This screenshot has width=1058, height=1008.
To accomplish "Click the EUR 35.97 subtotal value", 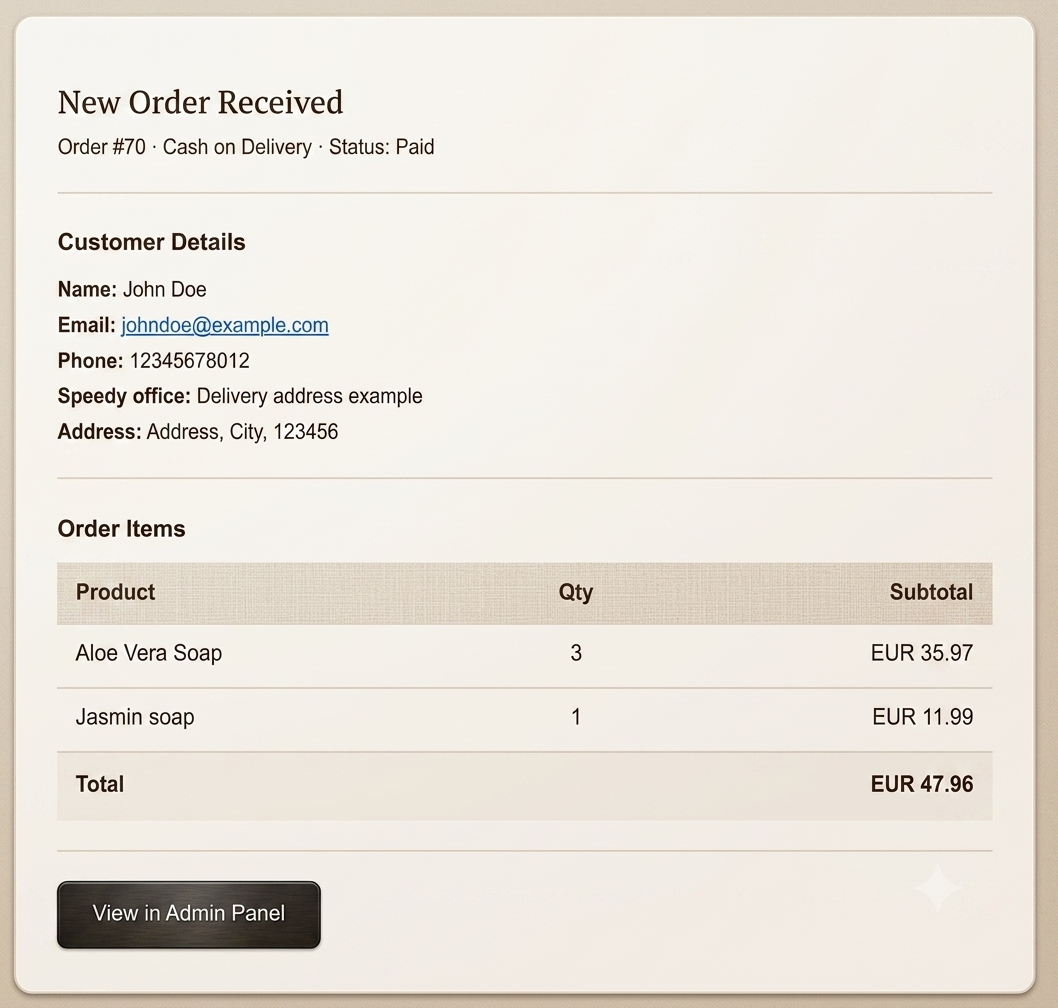I will tap(922, 653).
